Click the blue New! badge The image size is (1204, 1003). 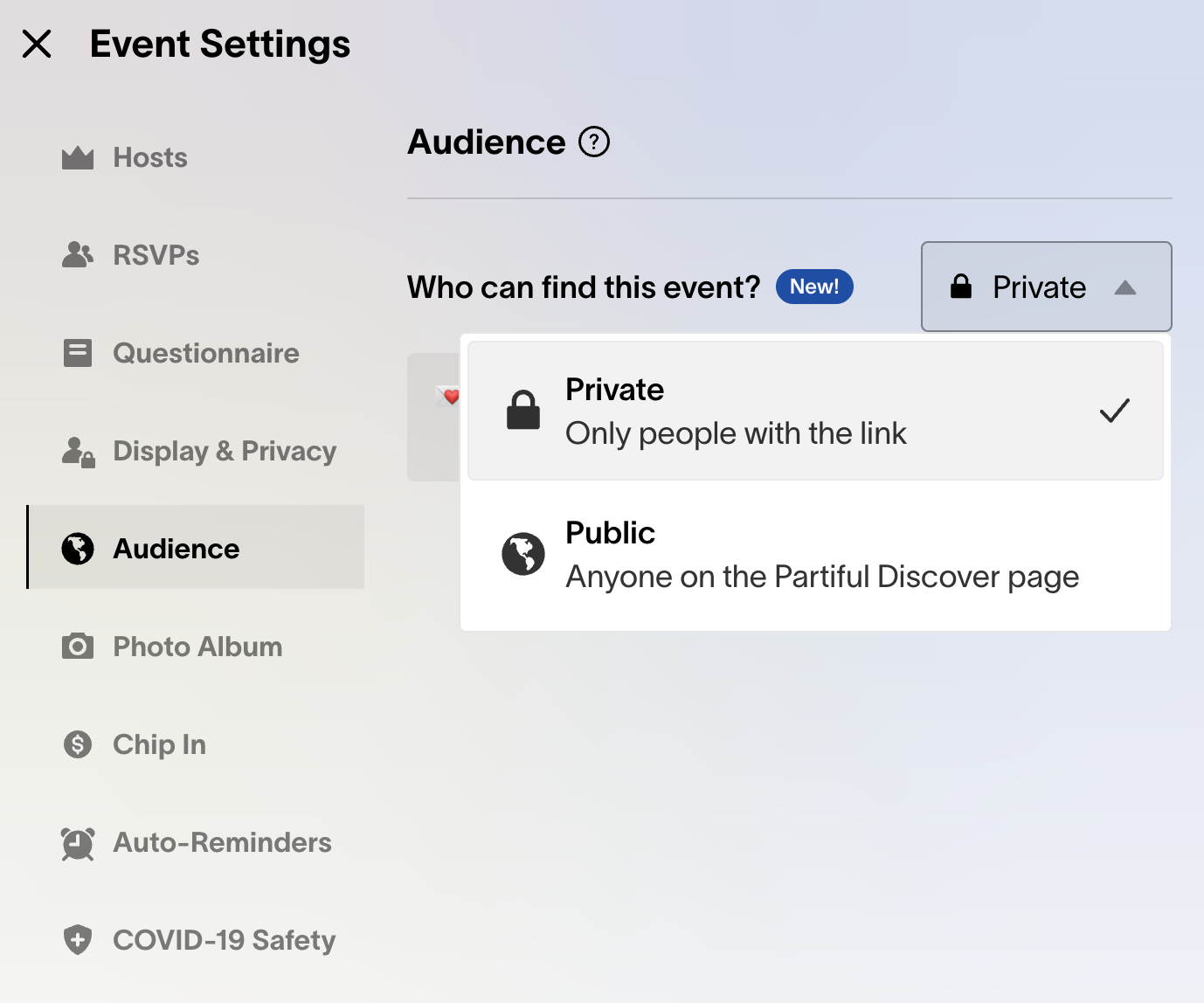814,287
